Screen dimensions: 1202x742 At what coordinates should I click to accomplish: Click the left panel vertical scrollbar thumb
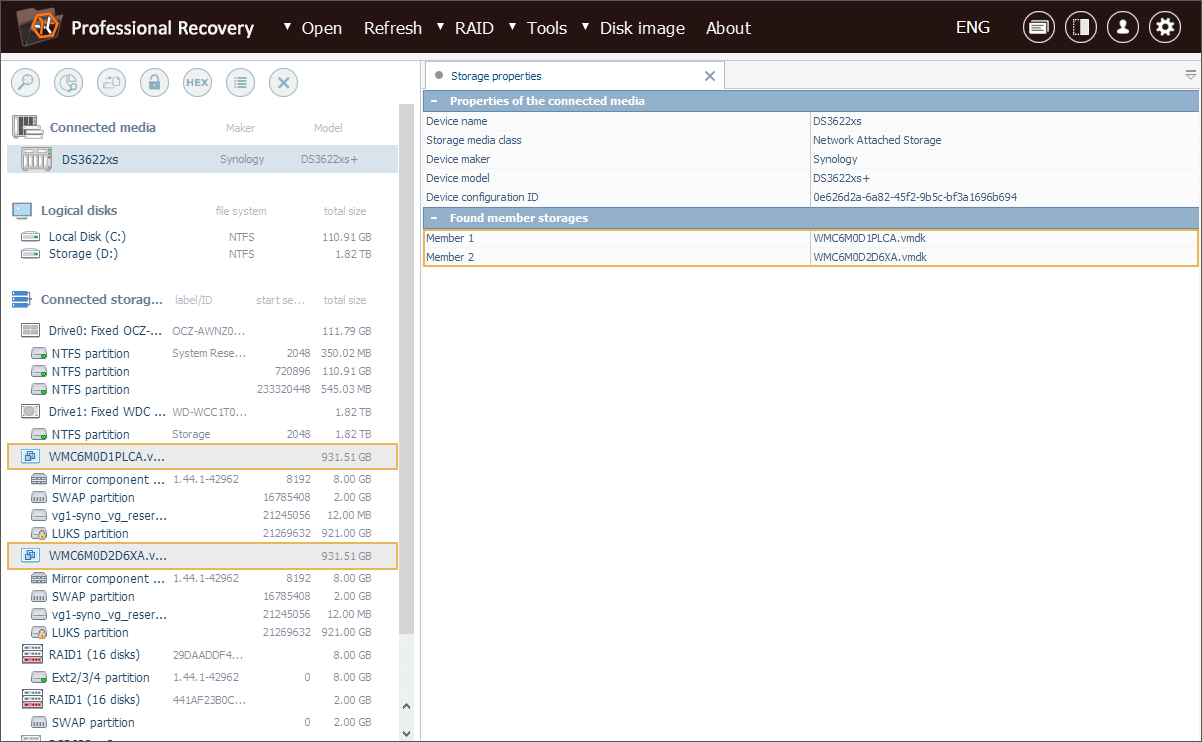[x=406, y=368]
